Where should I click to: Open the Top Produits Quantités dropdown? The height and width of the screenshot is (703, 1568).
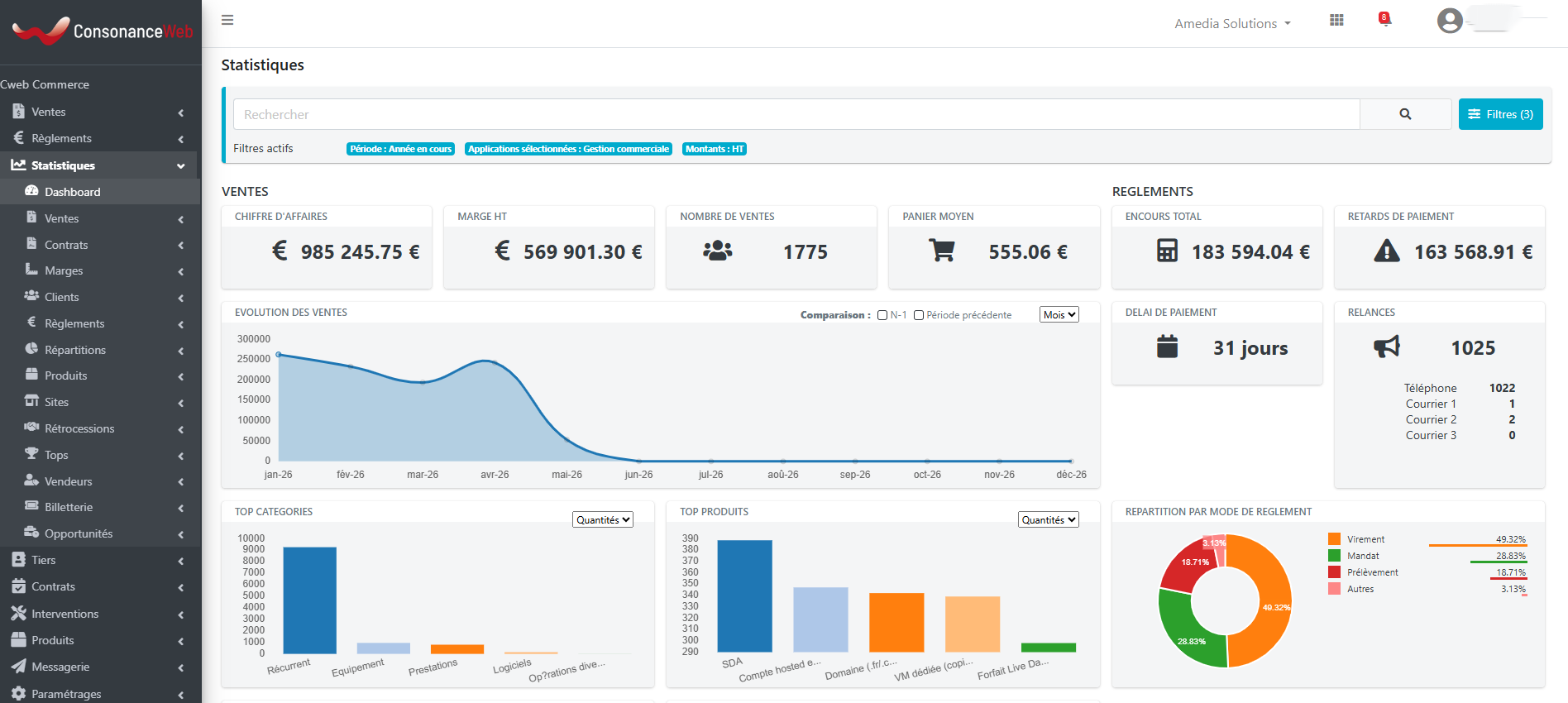pos(1049,519)
